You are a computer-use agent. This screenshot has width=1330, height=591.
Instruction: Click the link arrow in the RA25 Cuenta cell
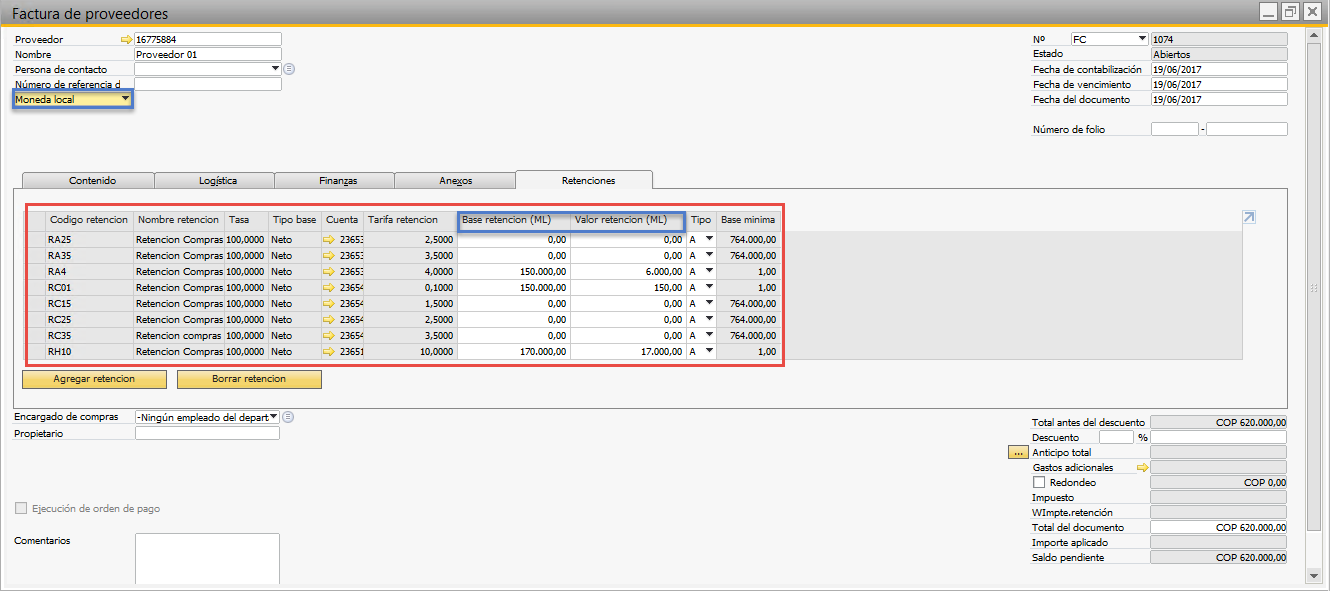[329, 240]
